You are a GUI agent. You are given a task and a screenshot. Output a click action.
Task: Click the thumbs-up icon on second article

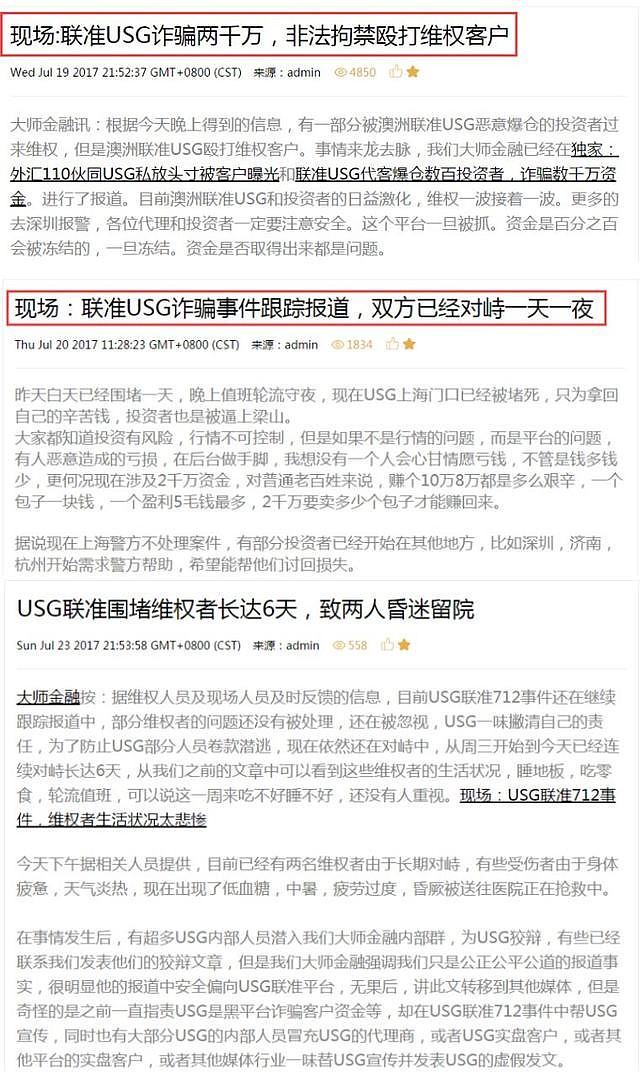(393, 344)
